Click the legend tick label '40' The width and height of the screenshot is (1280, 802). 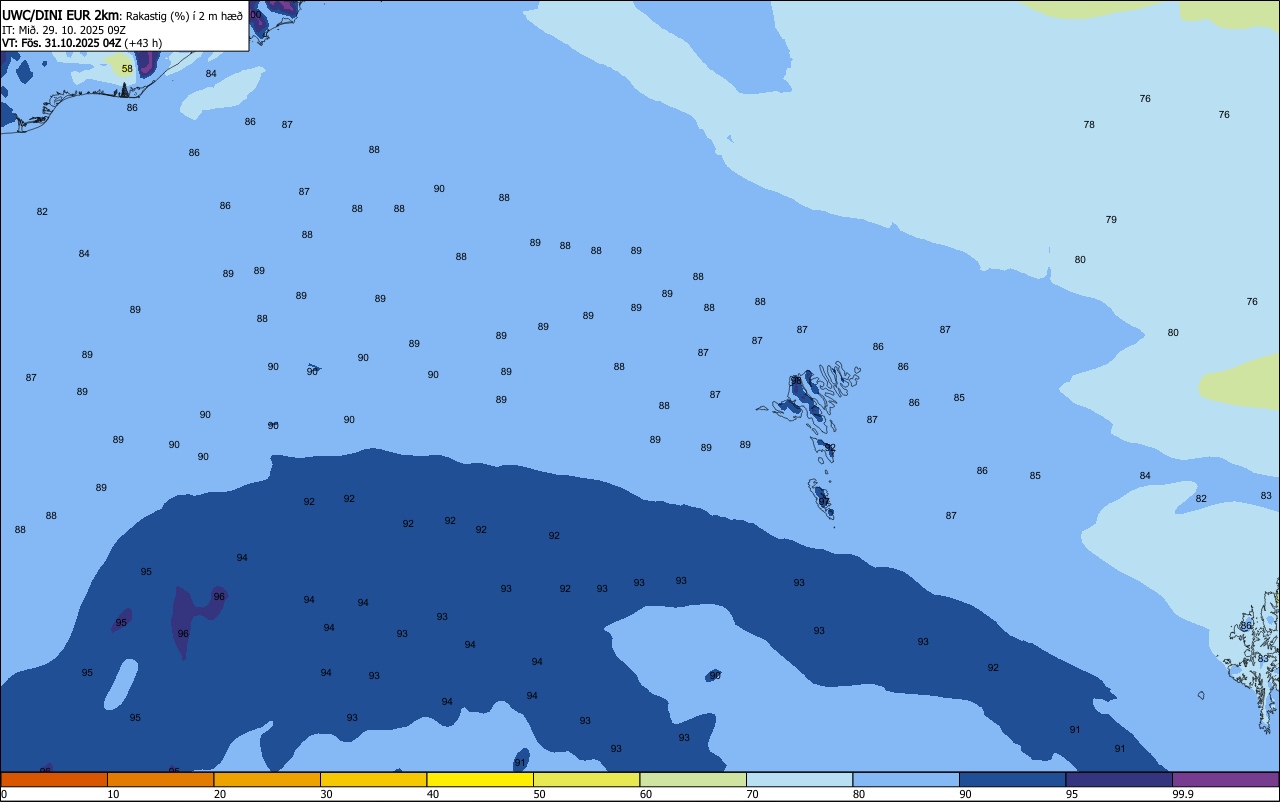433,794
